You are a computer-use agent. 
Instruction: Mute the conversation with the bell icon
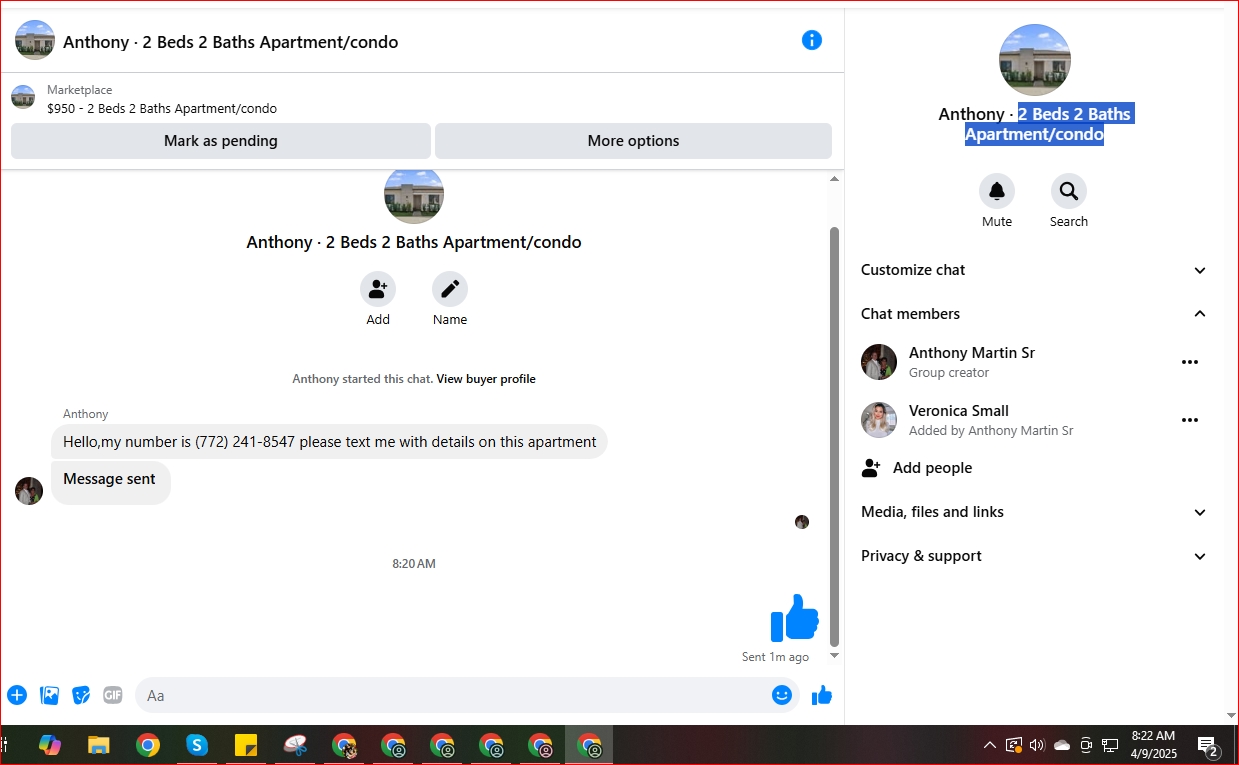(x=997, y=191)
